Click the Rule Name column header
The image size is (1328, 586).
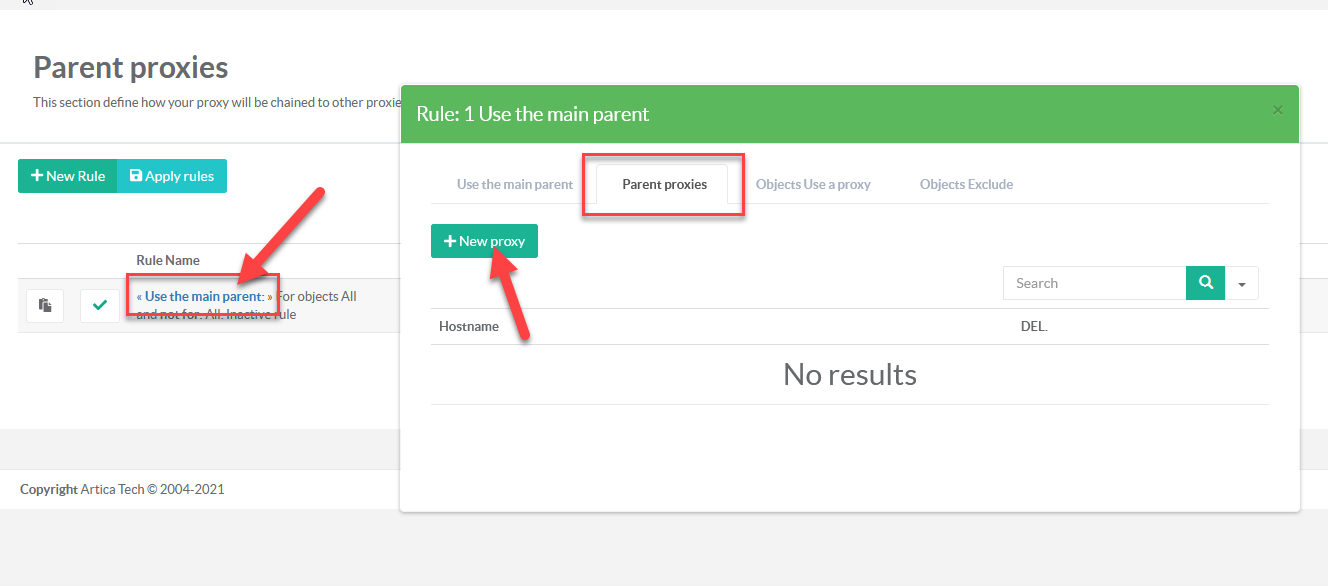(168, 260)
